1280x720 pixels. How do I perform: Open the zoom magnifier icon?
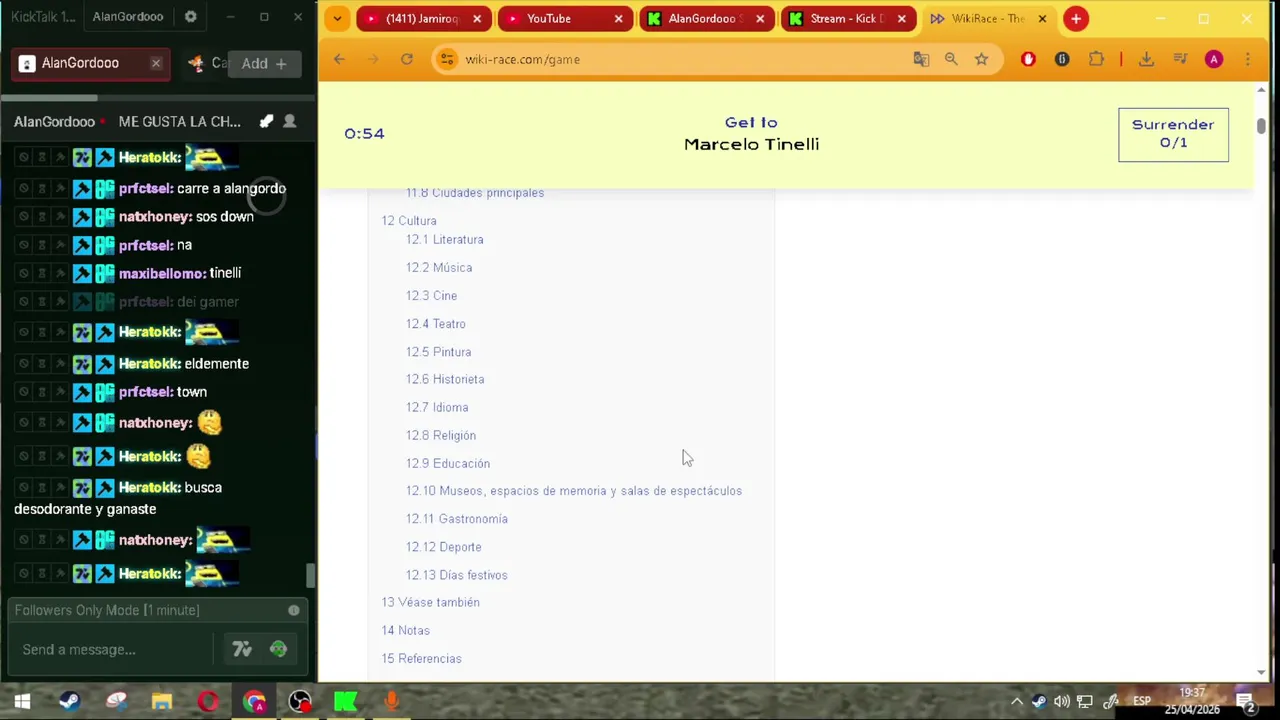pyautogui.click(x=951, y=59)
